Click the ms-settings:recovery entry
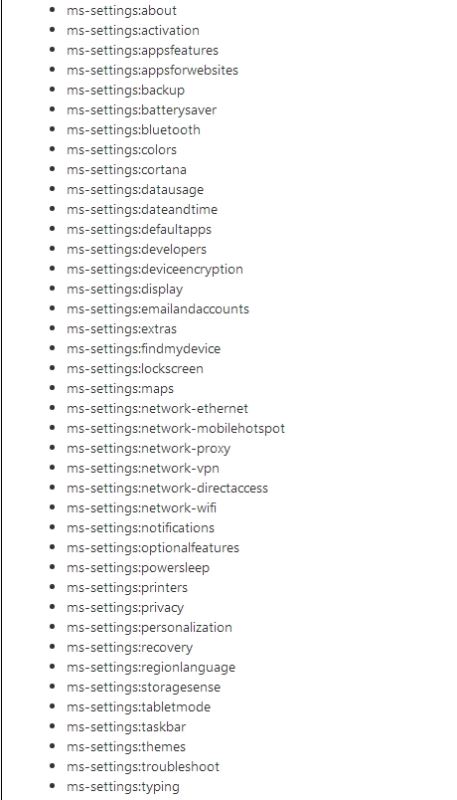Viewport: 457px width, 800px height. click(x=130, y=647)
